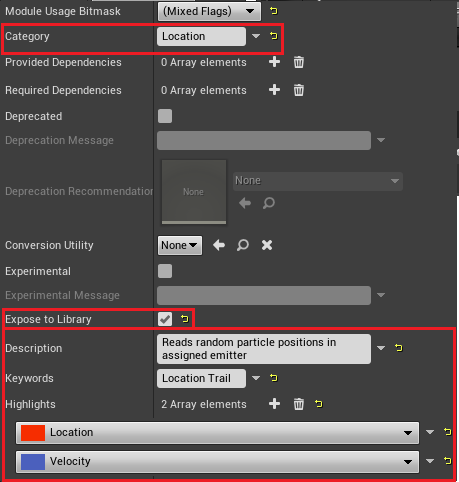Uncheck the Expose to Library checkbox

165,319
